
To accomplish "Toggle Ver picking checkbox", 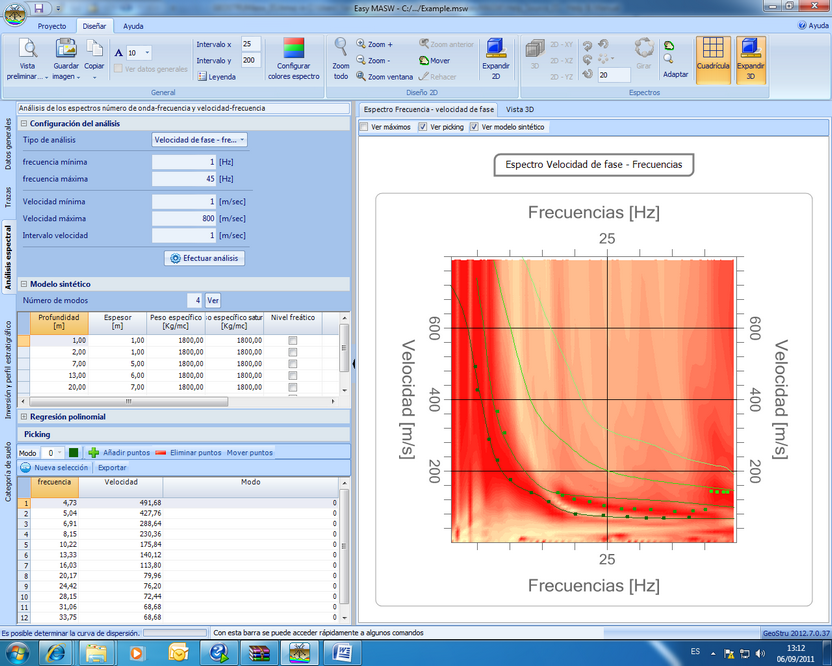I will 423,127.
